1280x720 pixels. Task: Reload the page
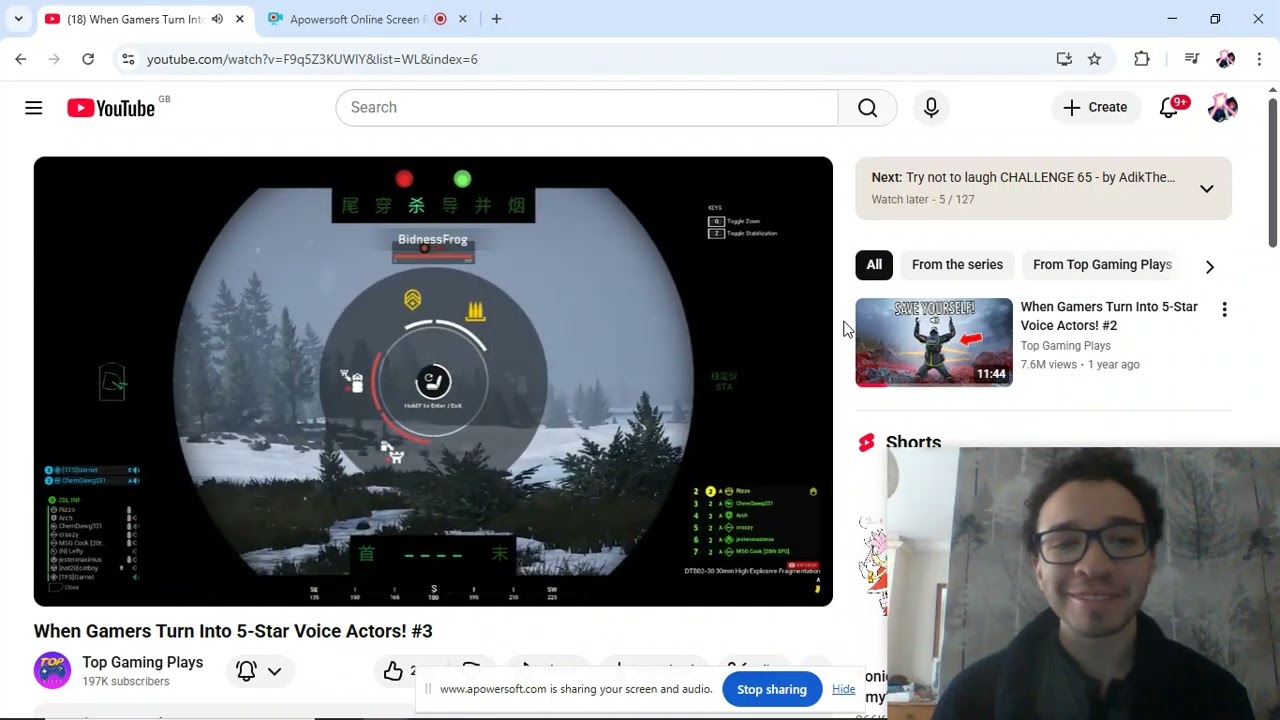88,59
